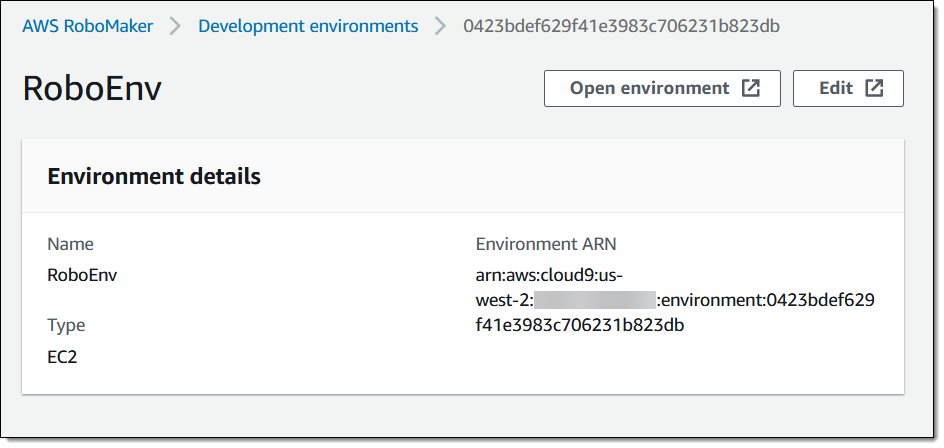Screen dimensions: 944x448
Task: Click external-link icon on Edit button
Action: (874, 88)
